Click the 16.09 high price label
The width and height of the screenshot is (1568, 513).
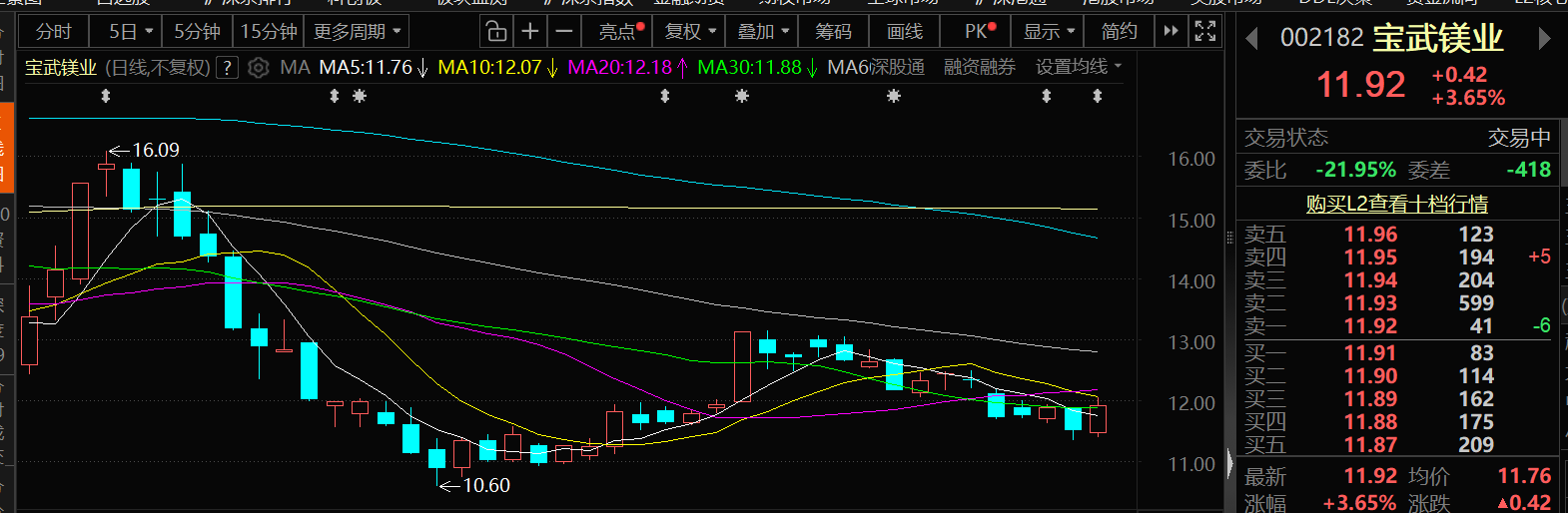tap(156, 150)
